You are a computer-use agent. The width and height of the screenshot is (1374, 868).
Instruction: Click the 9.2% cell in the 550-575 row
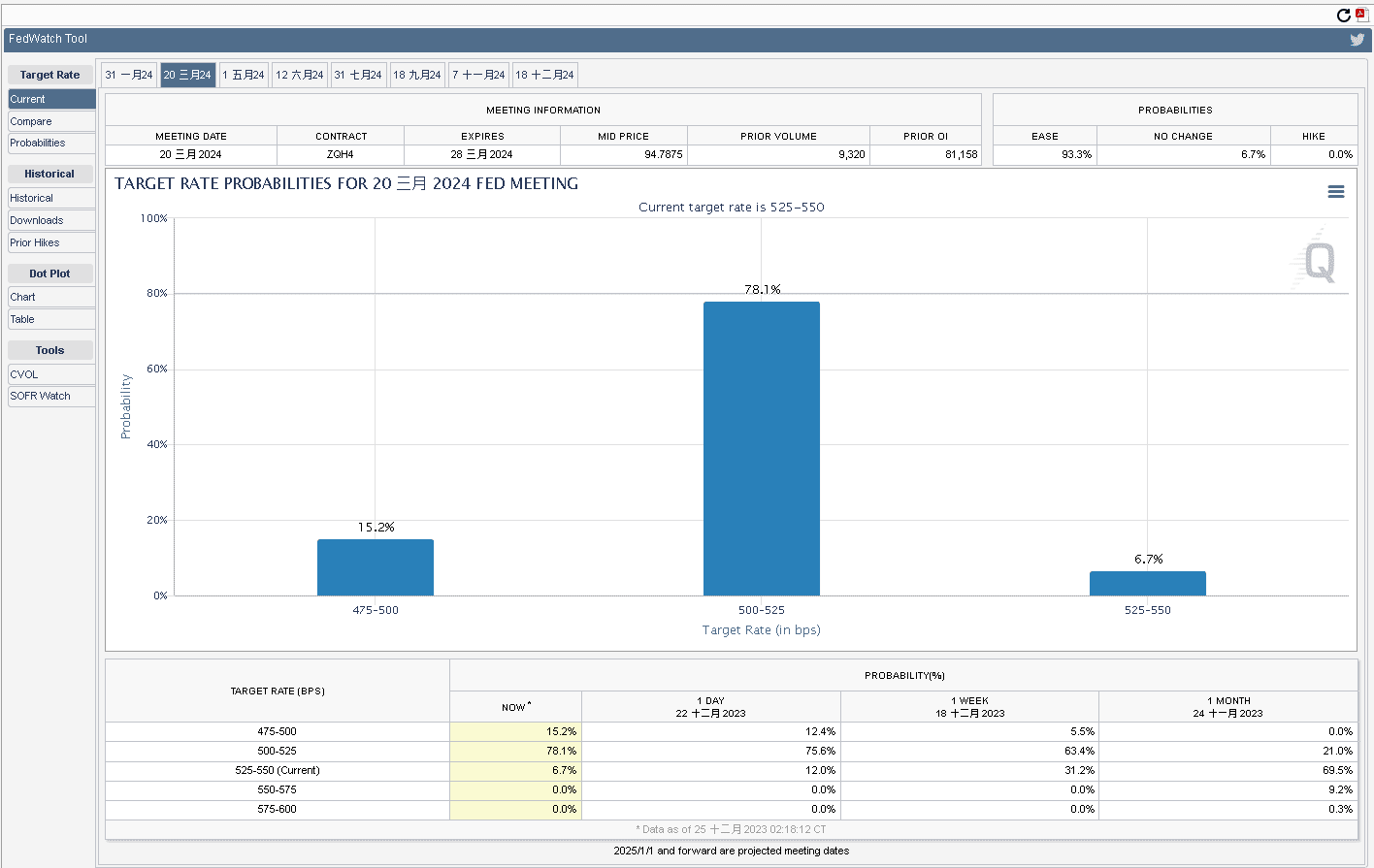pyautogui.click(x=1228, y=789)
